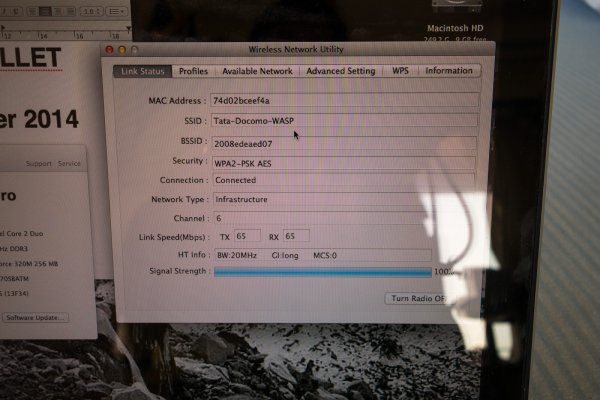Open the Support link in About window
This screenshot has width=600, height=400.
click(x=39, y=164)
